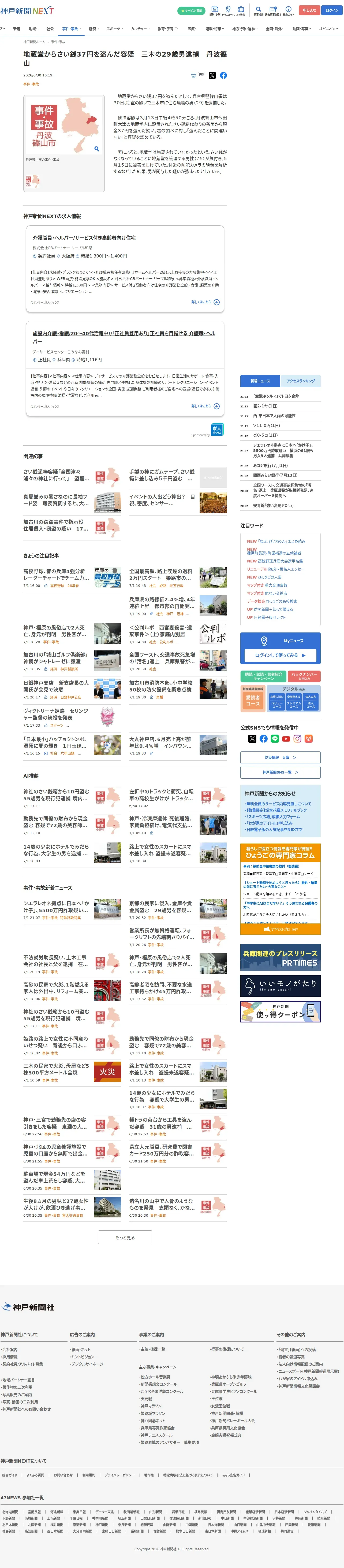Viewport: 344px width, 1568px height.
Task: Click the 神戸新聞NEXT logo at the top
Action: (27, 11)
